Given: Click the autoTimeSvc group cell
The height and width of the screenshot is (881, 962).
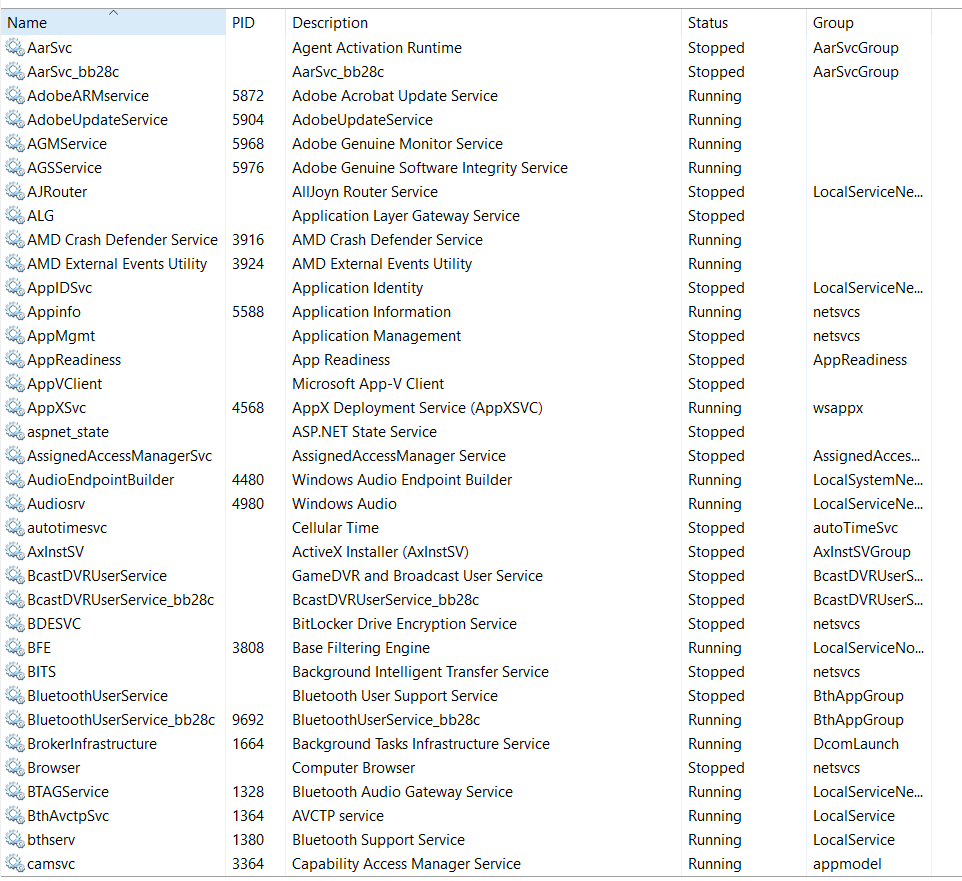Looking at the screenshot, I should pos(855,527).
